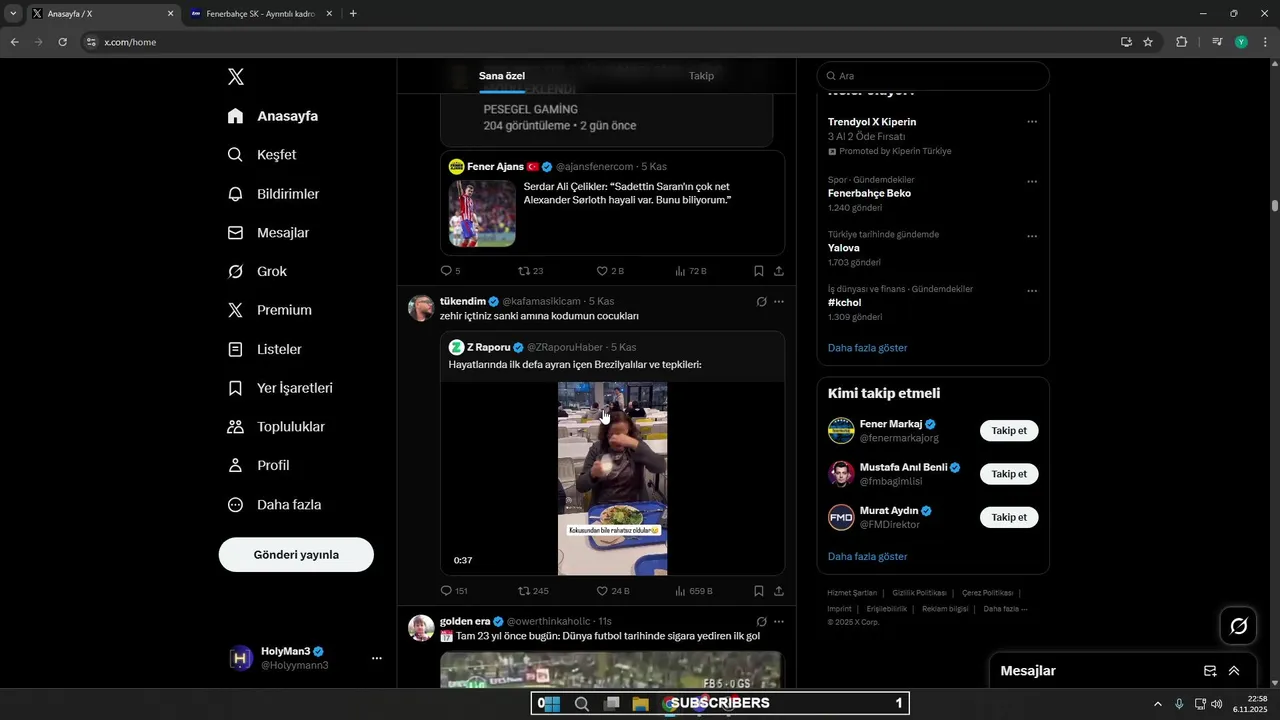Click the floating Grok button
1280x720 pixels.
(1238, 626)
